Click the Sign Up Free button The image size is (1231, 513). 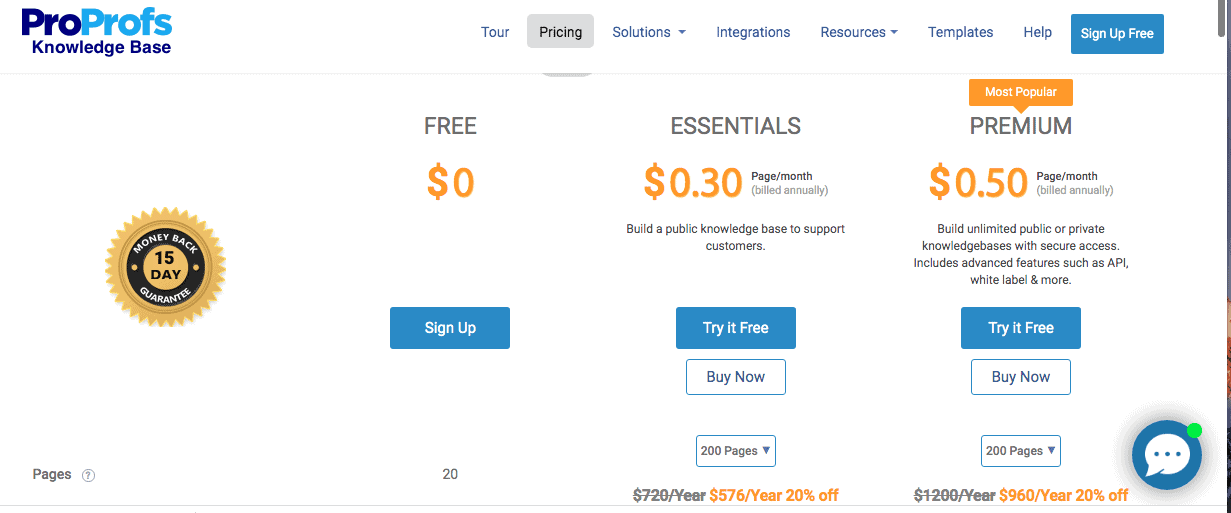1117,34
